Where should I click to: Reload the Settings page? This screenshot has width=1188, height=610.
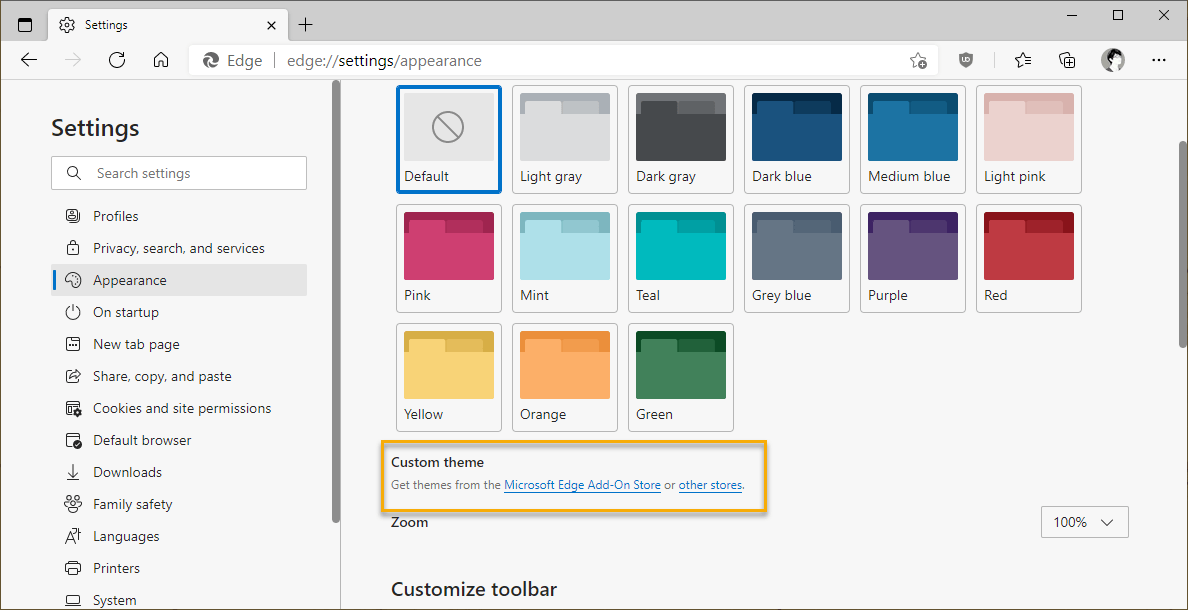click(x=117, y=60)
